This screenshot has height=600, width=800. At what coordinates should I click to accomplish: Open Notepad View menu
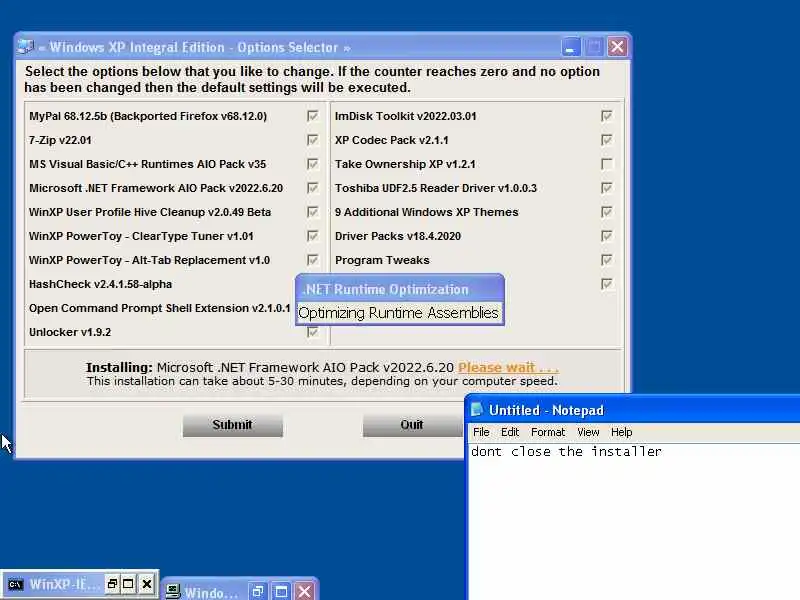588,432
